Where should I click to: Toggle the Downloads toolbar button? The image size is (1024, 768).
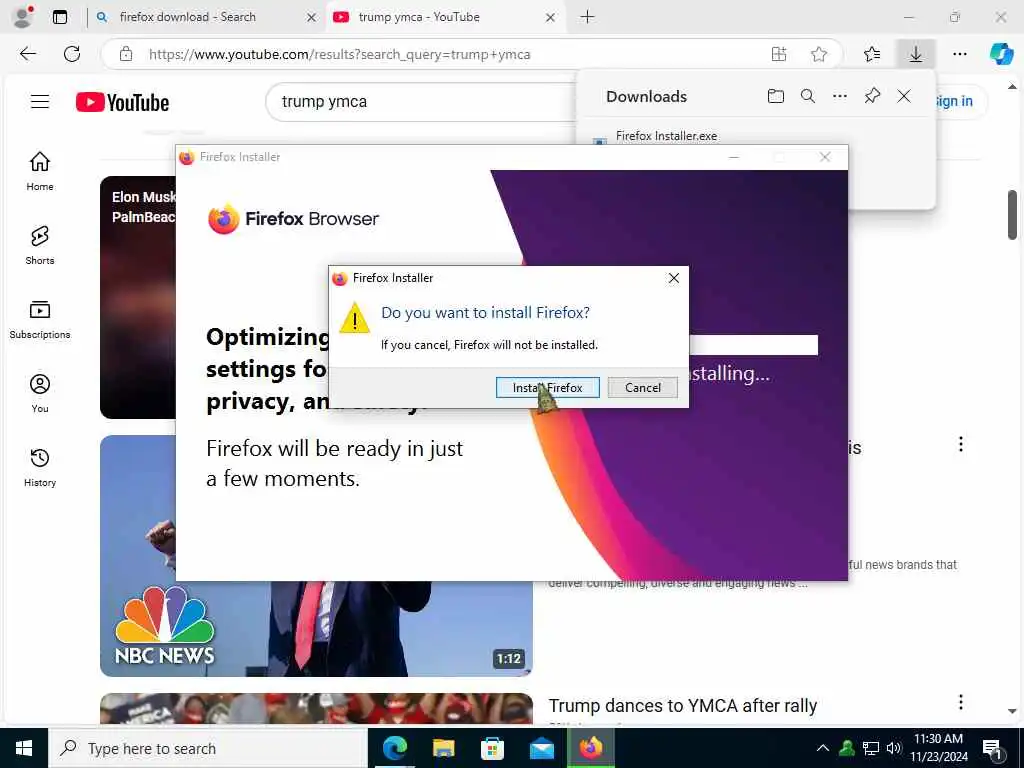[916, 54]
